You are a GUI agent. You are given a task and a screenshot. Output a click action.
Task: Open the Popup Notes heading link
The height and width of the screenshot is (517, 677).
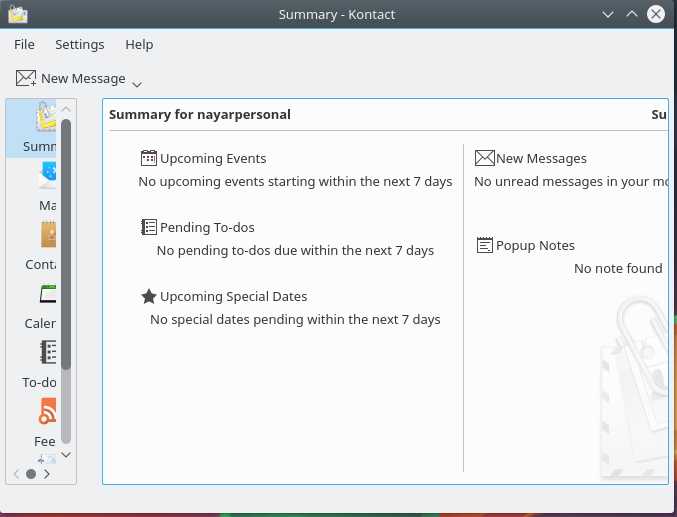click(x=535, y=245)
